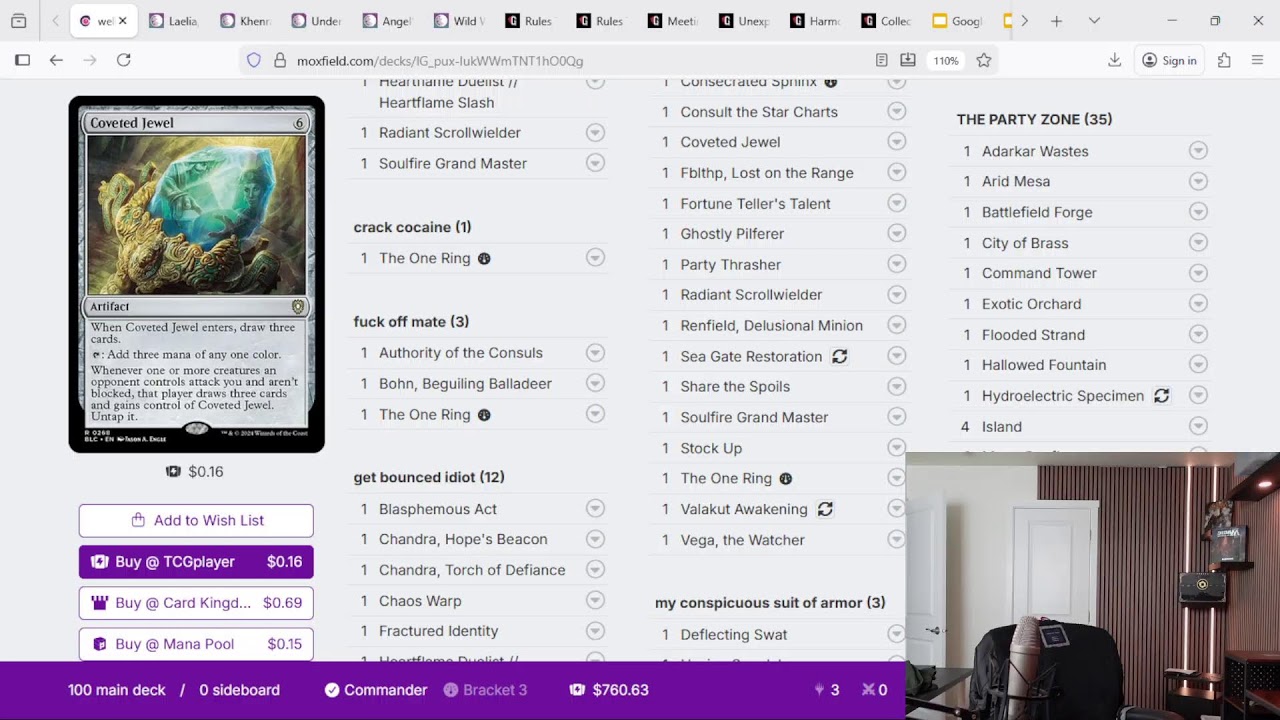Image resolution: width=1280 pixels, height=720 pixels.
Task: Open the Flooded Strand card
Action: pos(1033,335)
